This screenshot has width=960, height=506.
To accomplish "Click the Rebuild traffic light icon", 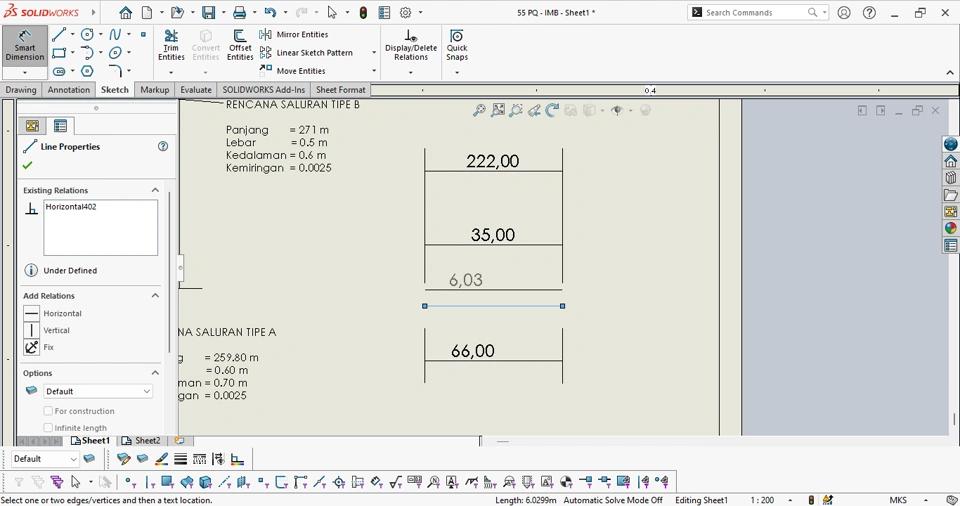I will 363,12.
